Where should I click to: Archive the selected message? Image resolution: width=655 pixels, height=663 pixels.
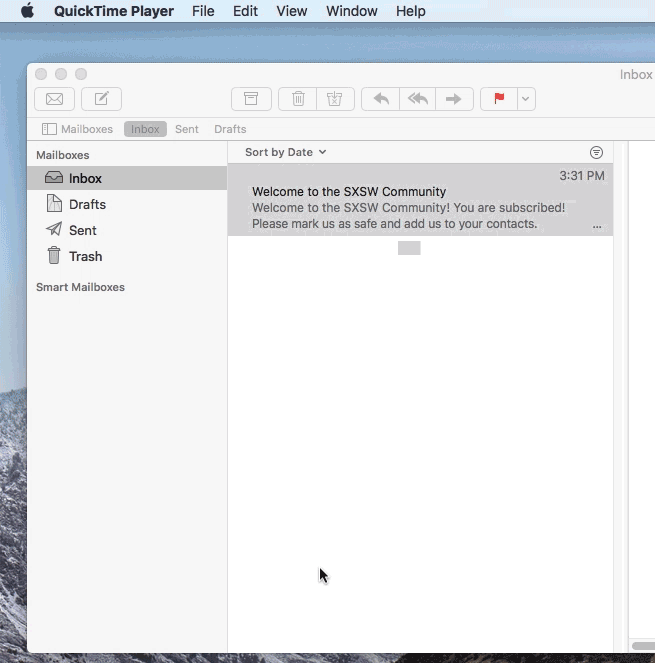point(251,99)
